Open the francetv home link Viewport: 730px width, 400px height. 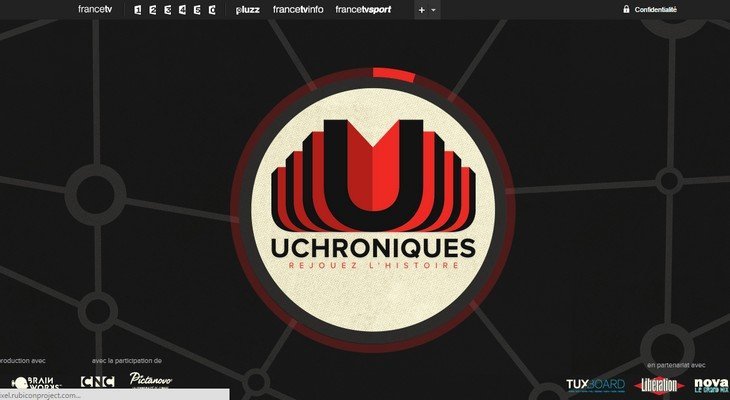pos(95,9)
